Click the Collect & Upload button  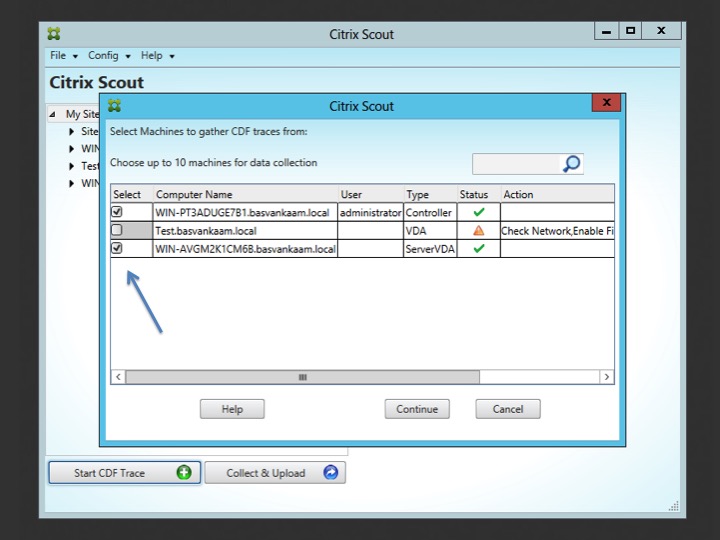(x=275, y=472)
